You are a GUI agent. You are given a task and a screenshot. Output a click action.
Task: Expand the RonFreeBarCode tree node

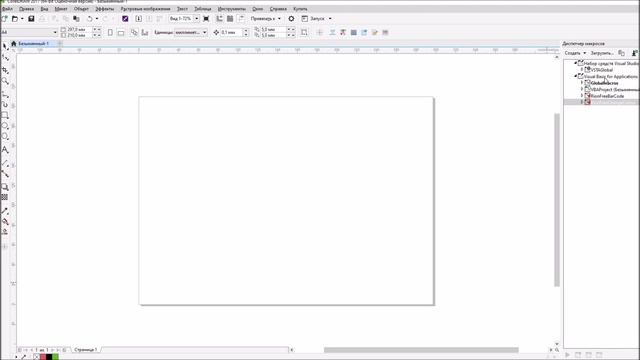tap(582, 96)
